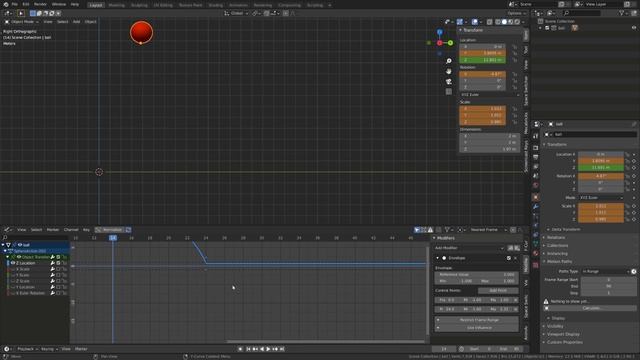Toggle mute checkbox of X Scale channel
Viewport: 640px width, 360px height.
[58, 269]
